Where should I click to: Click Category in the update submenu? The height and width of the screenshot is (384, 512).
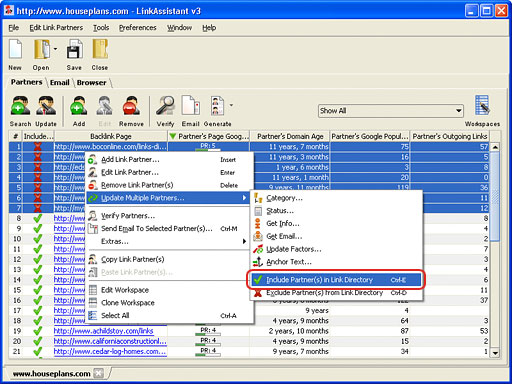(x=337, y=198)
